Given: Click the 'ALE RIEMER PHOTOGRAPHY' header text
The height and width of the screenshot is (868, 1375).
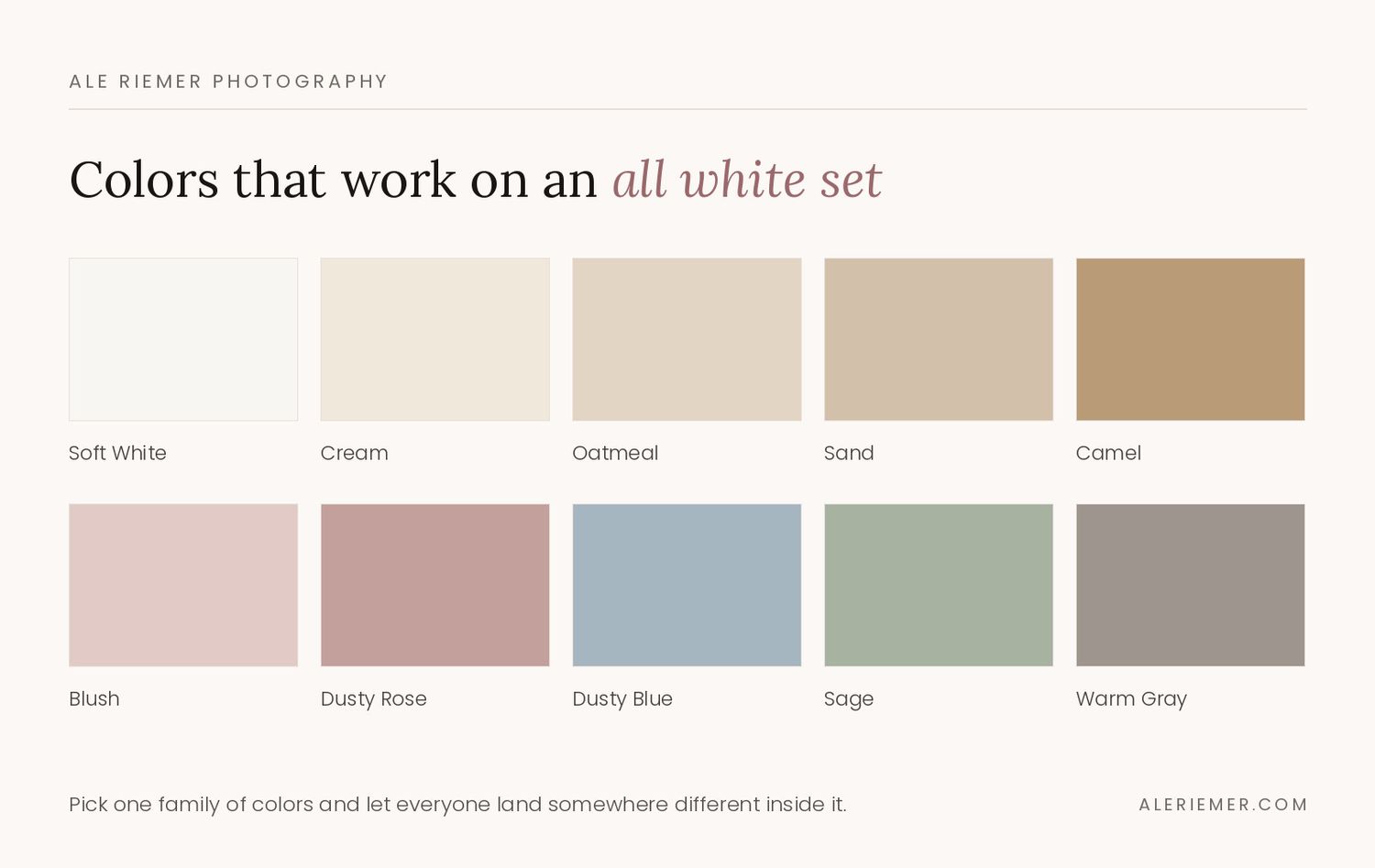Looking at the screenshot, I should click(x=228, y=82).
